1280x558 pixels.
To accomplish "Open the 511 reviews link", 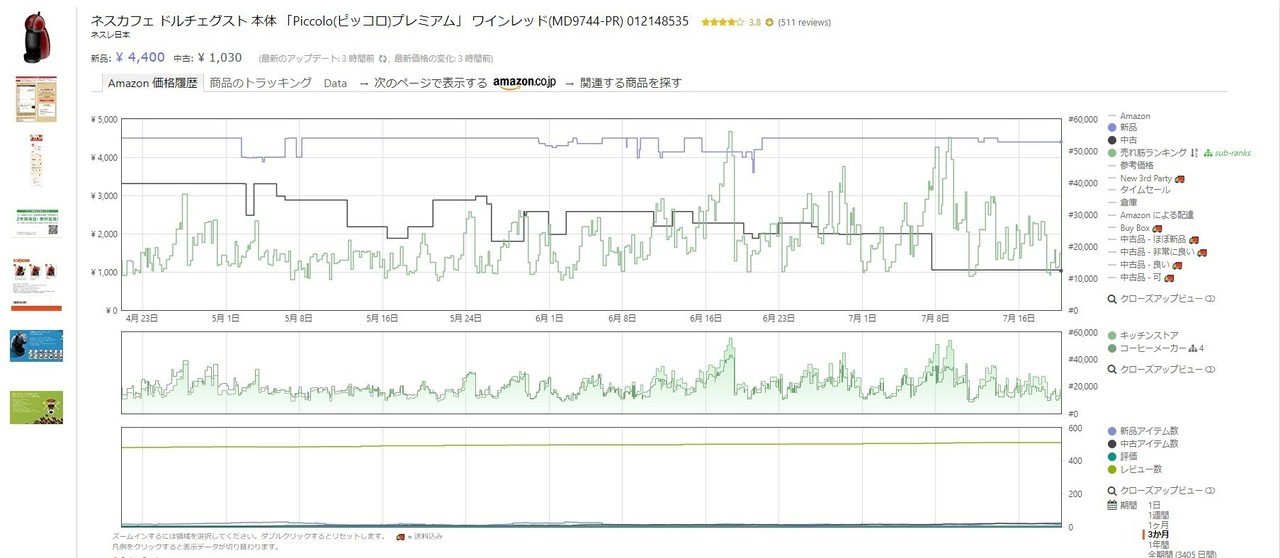I will tap(804, 22).
